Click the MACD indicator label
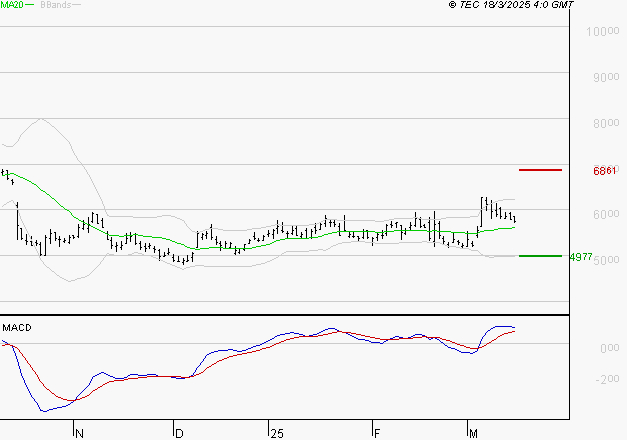627x440 pixels. click(x=17, y=328)
